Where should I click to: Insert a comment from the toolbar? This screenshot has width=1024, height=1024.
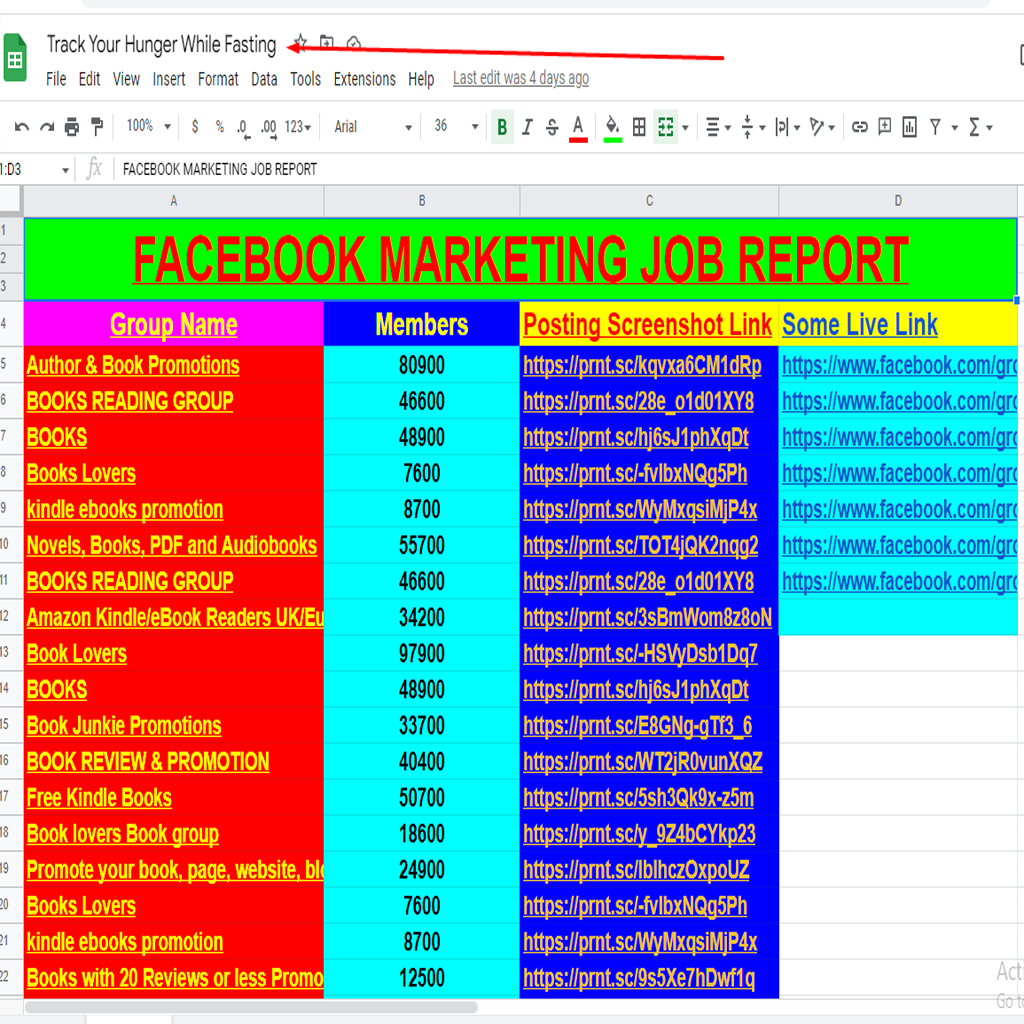coord(884,127)
